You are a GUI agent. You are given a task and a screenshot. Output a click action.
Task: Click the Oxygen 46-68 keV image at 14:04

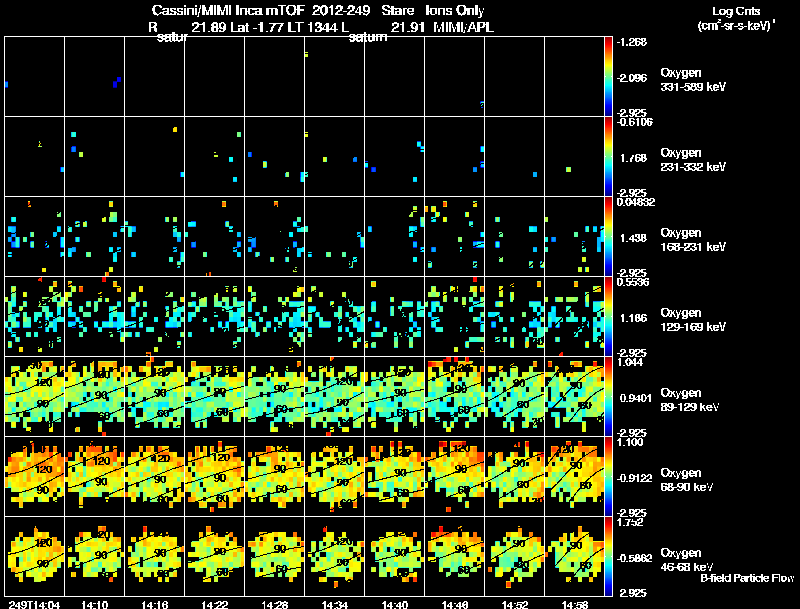click(35, 556)
